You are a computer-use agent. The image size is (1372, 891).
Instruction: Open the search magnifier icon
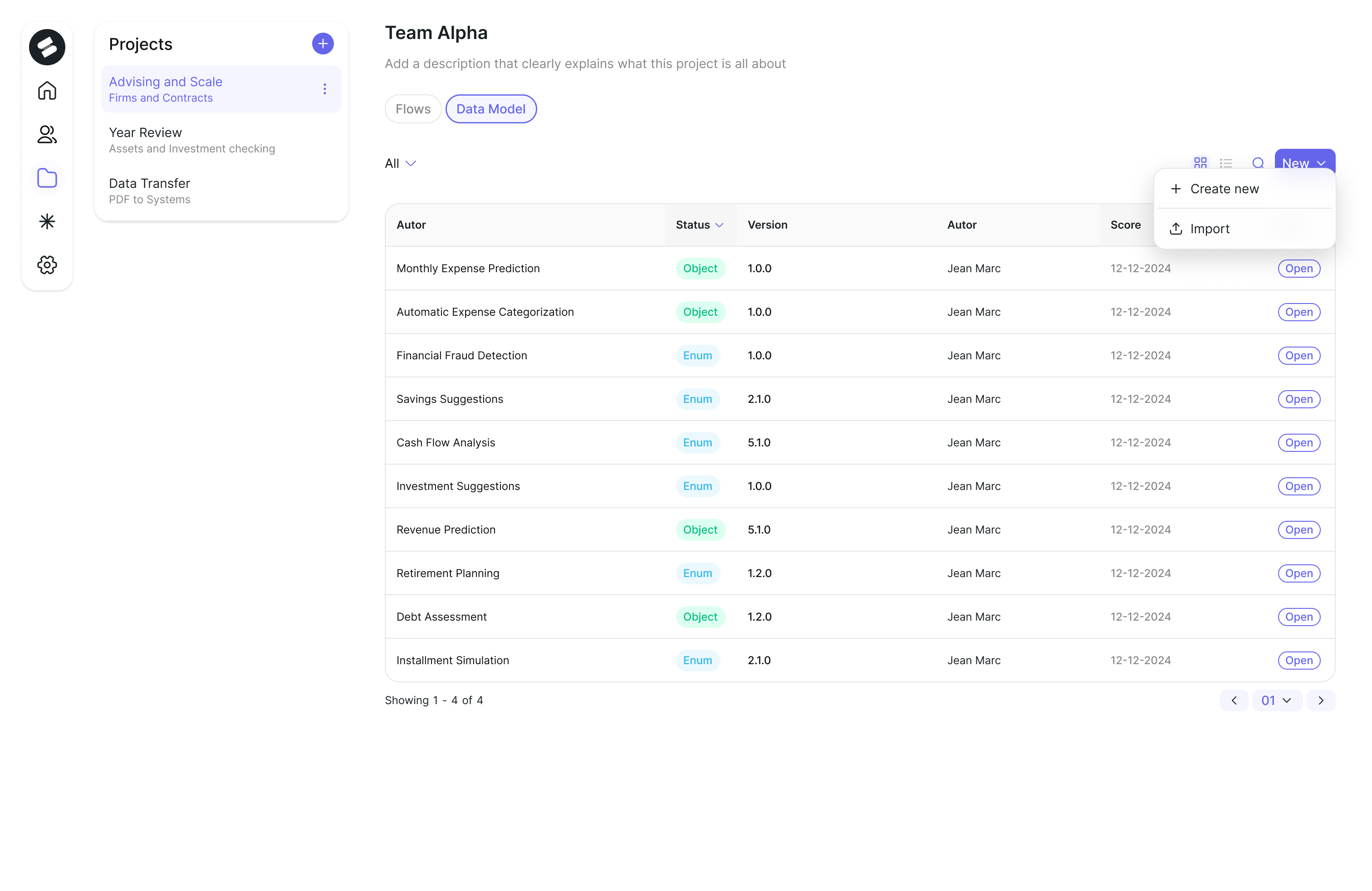(x=1258, y=163)
